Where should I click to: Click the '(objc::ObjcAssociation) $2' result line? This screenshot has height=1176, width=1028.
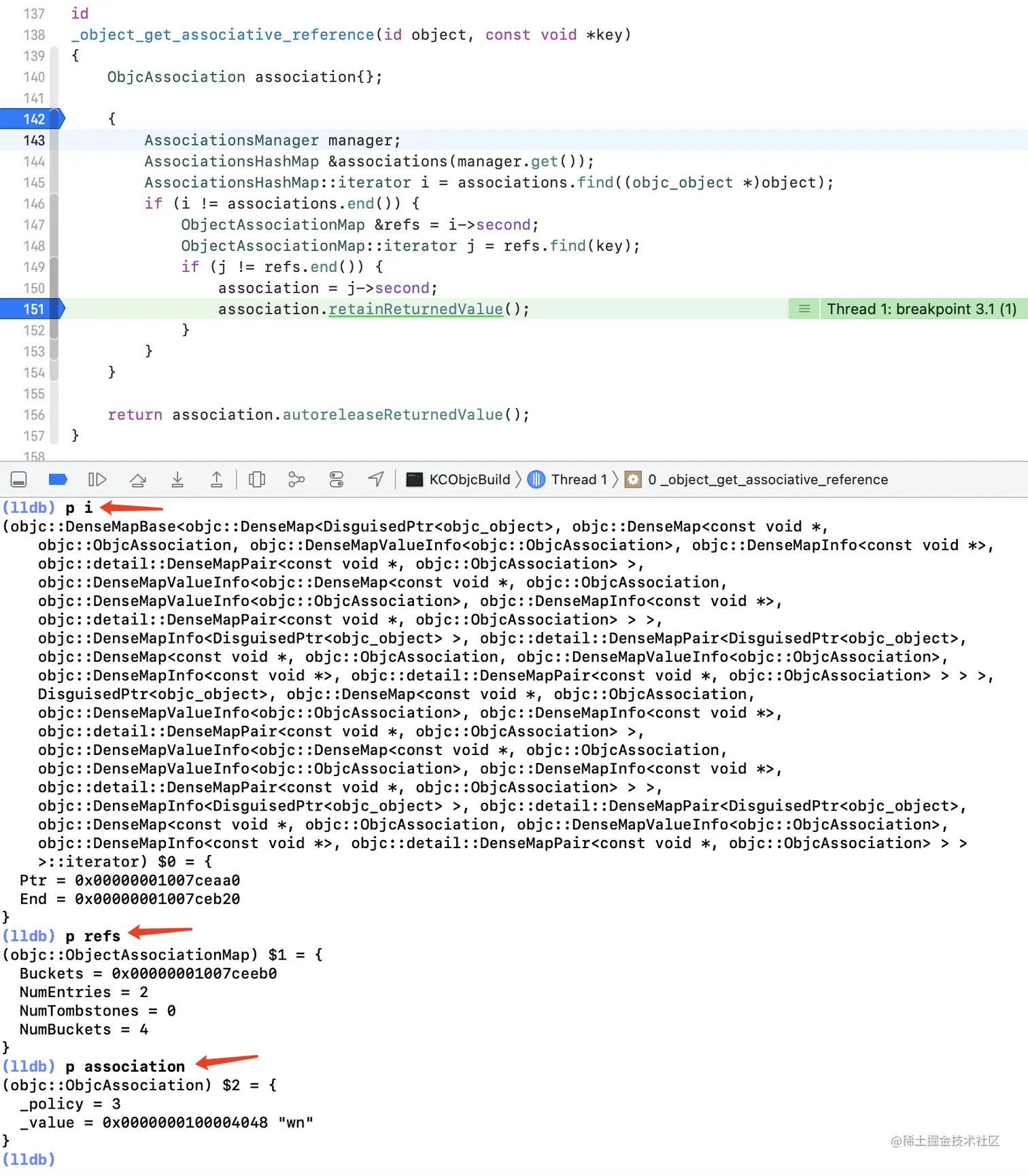pyautogui.click(x=139, y=1085)
